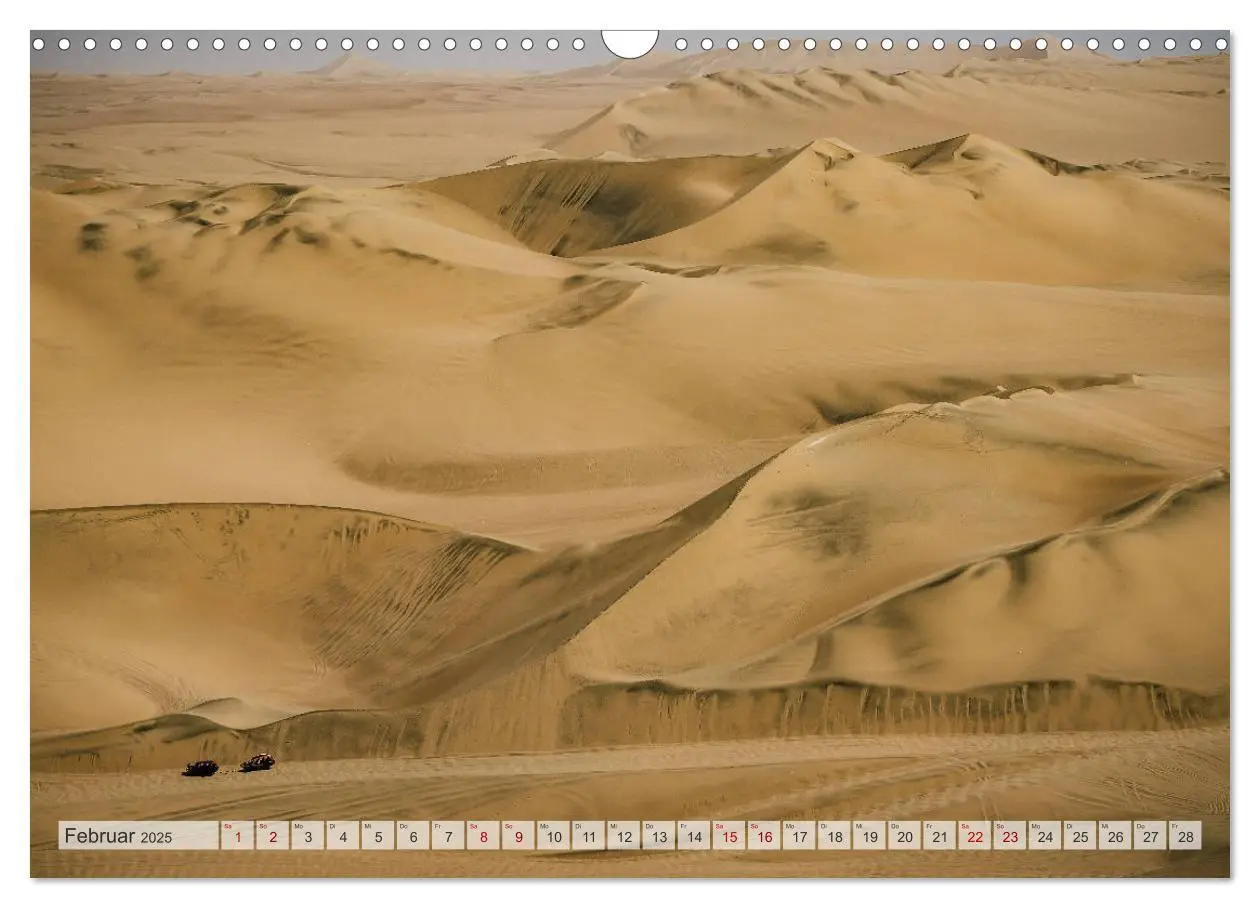Select red date 23 in the calendar row
Image resolution: width=1260 pixels, height=908 pixels.
coord(1010,836)
